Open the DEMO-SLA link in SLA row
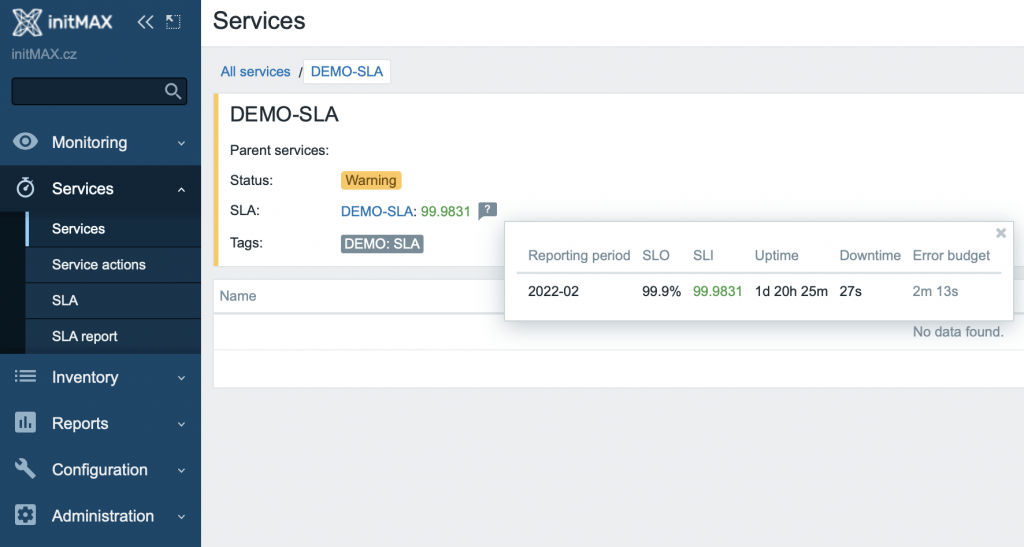Viewport: 1024px width, 547px height. (377, 211)
